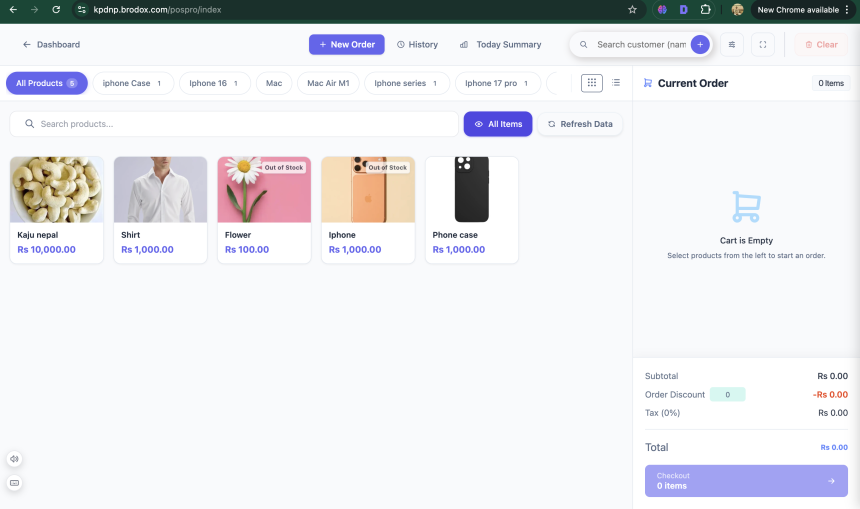Image resolution: width=860 pixels, height=509 pixels.
Task: Open the browser extensions puzzle icon
Action: coord(705,9)
